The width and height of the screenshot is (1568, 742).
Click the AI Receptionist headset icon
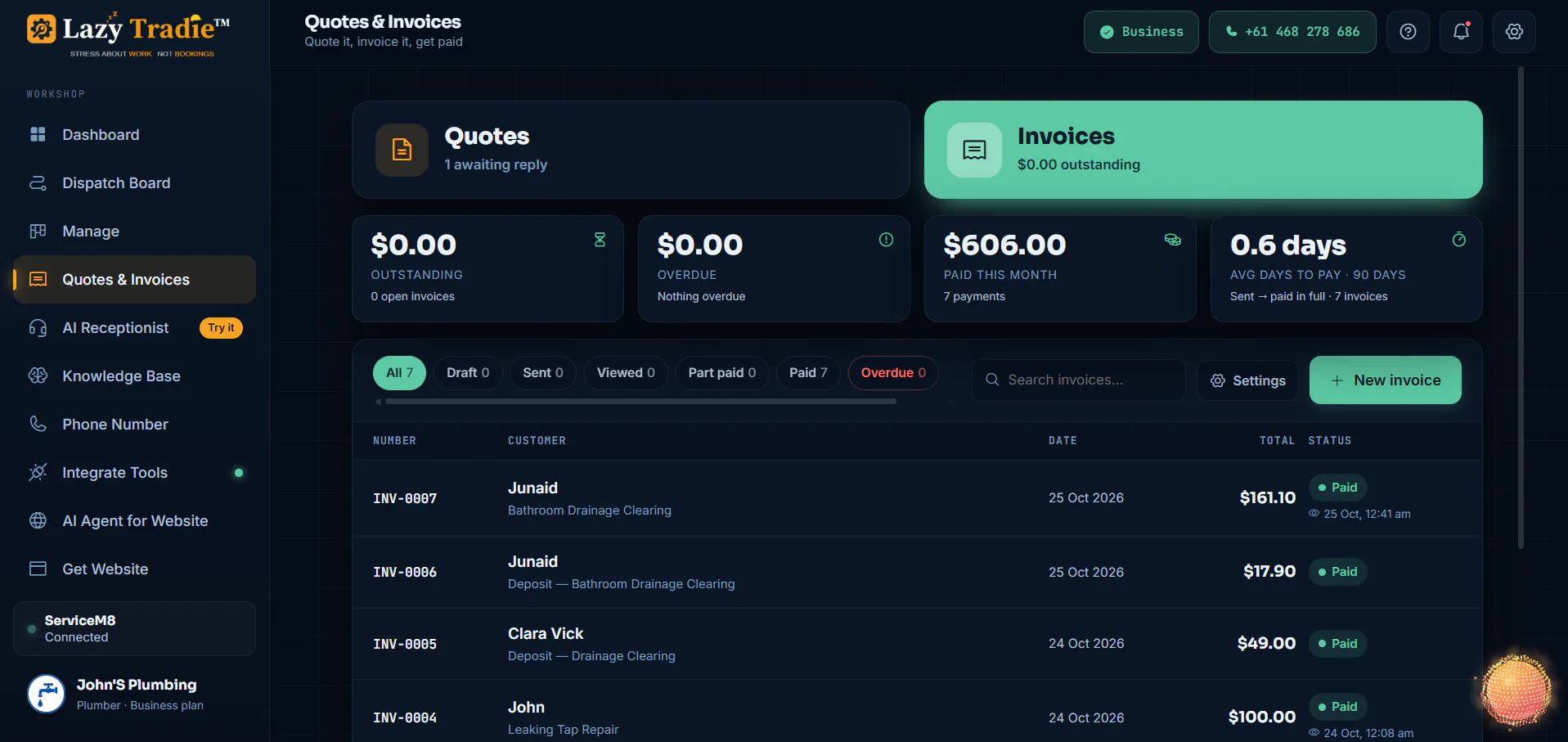click(38, 327)
